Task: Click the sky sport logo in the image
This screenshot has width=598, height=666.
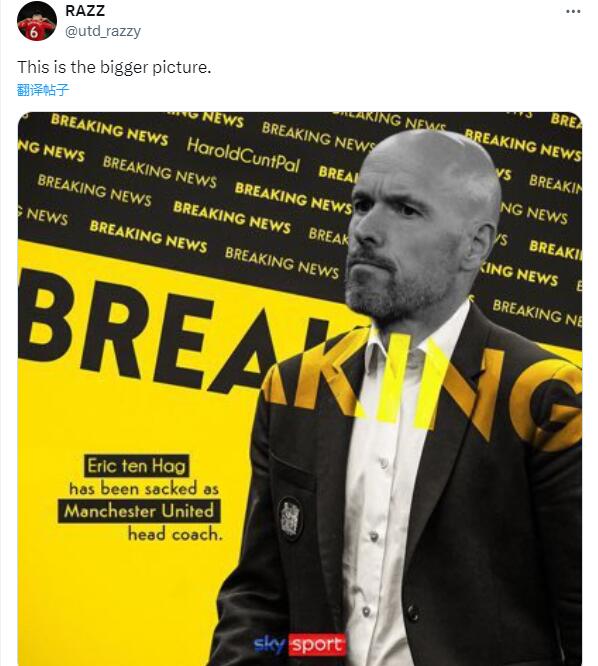Action: click(300, 645)
